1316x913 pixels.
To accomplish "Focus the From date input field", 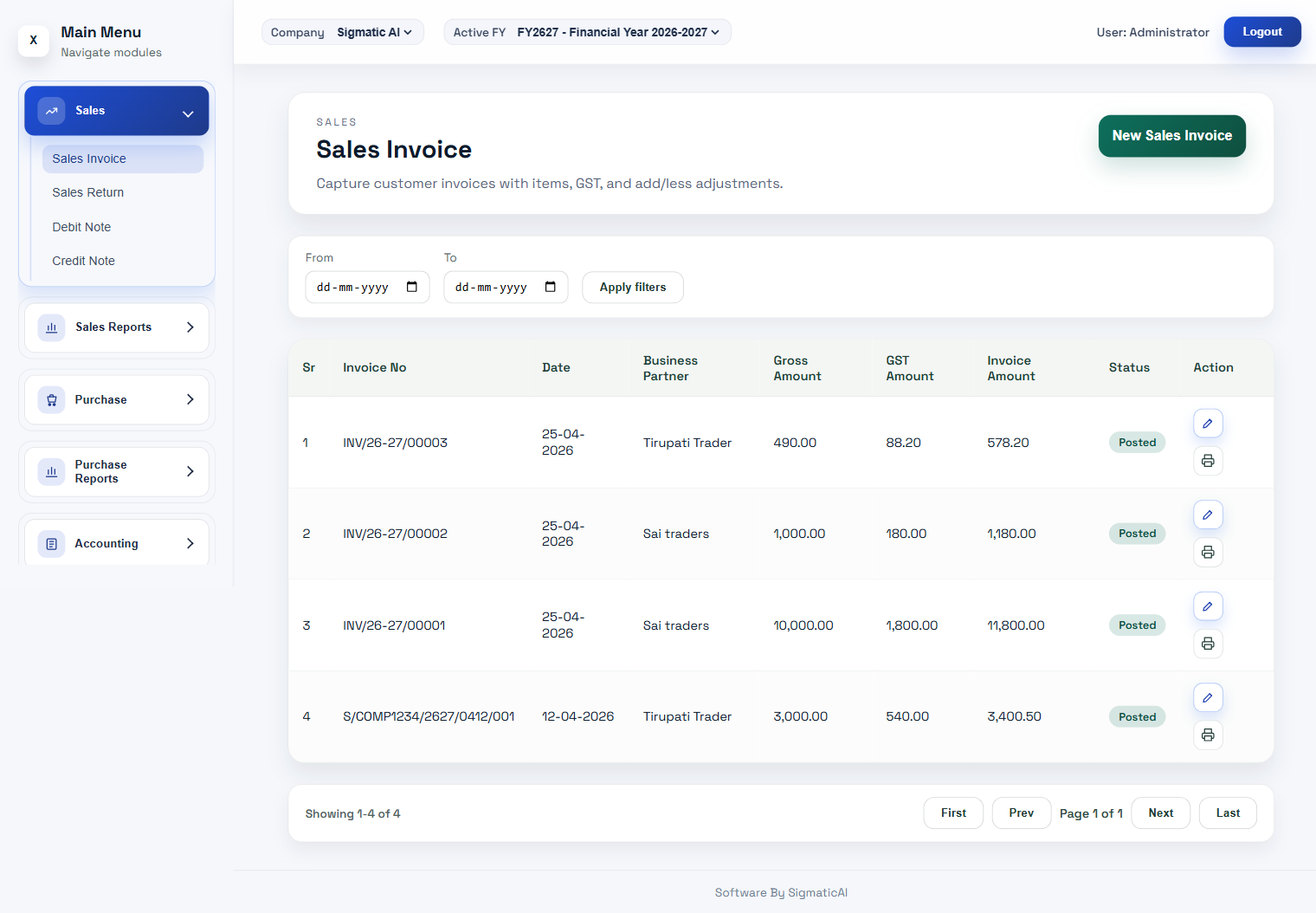I will point(367,288).
